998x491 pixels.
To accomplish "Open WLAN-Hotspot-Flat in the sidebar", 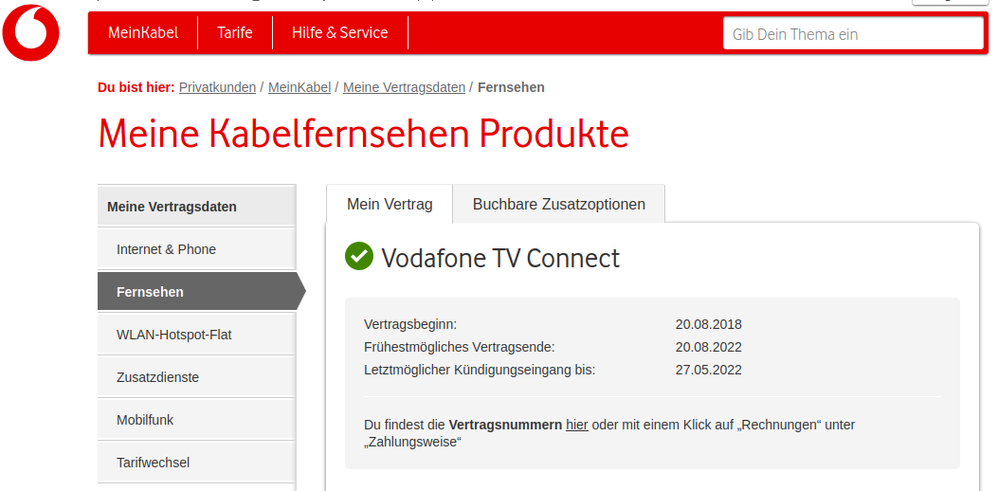I will pyautogui.click(x=197, y=334).
